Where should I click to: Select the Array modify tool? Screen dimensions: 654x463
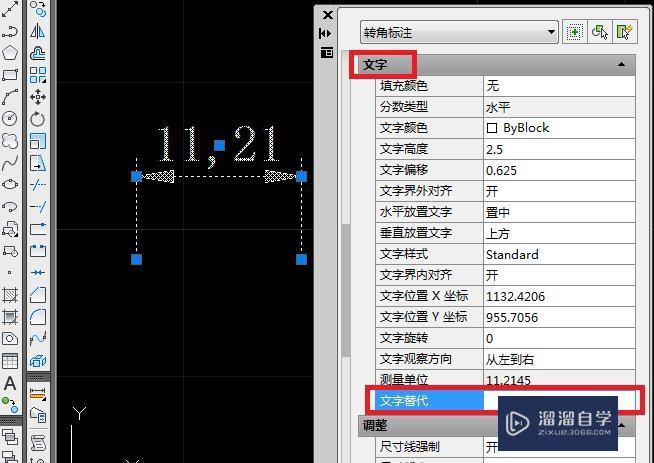pos(38,75)
